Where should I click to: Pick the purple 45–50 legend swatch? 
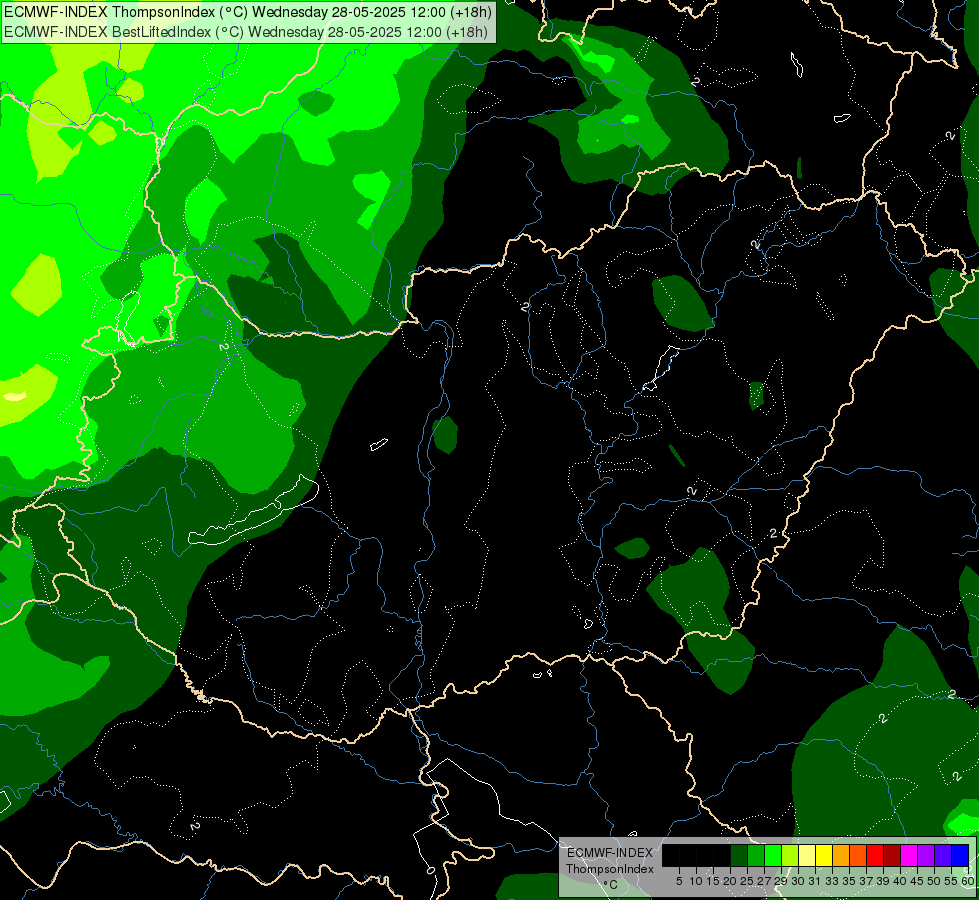pyautogui.click(x=926, y=855)
